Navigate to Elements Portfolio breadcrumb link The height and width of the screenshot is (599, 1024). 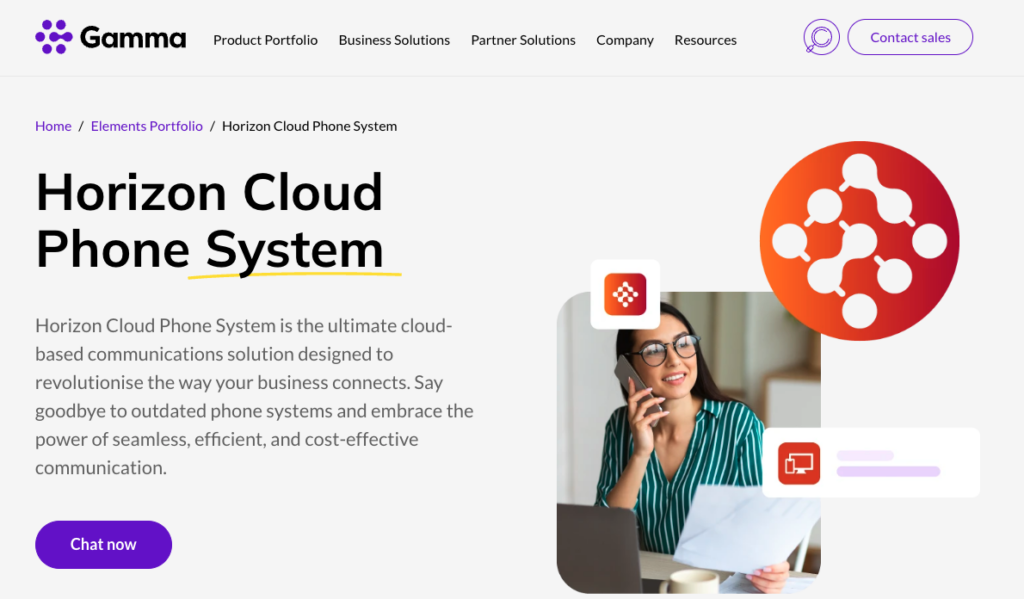click(146, 126)
